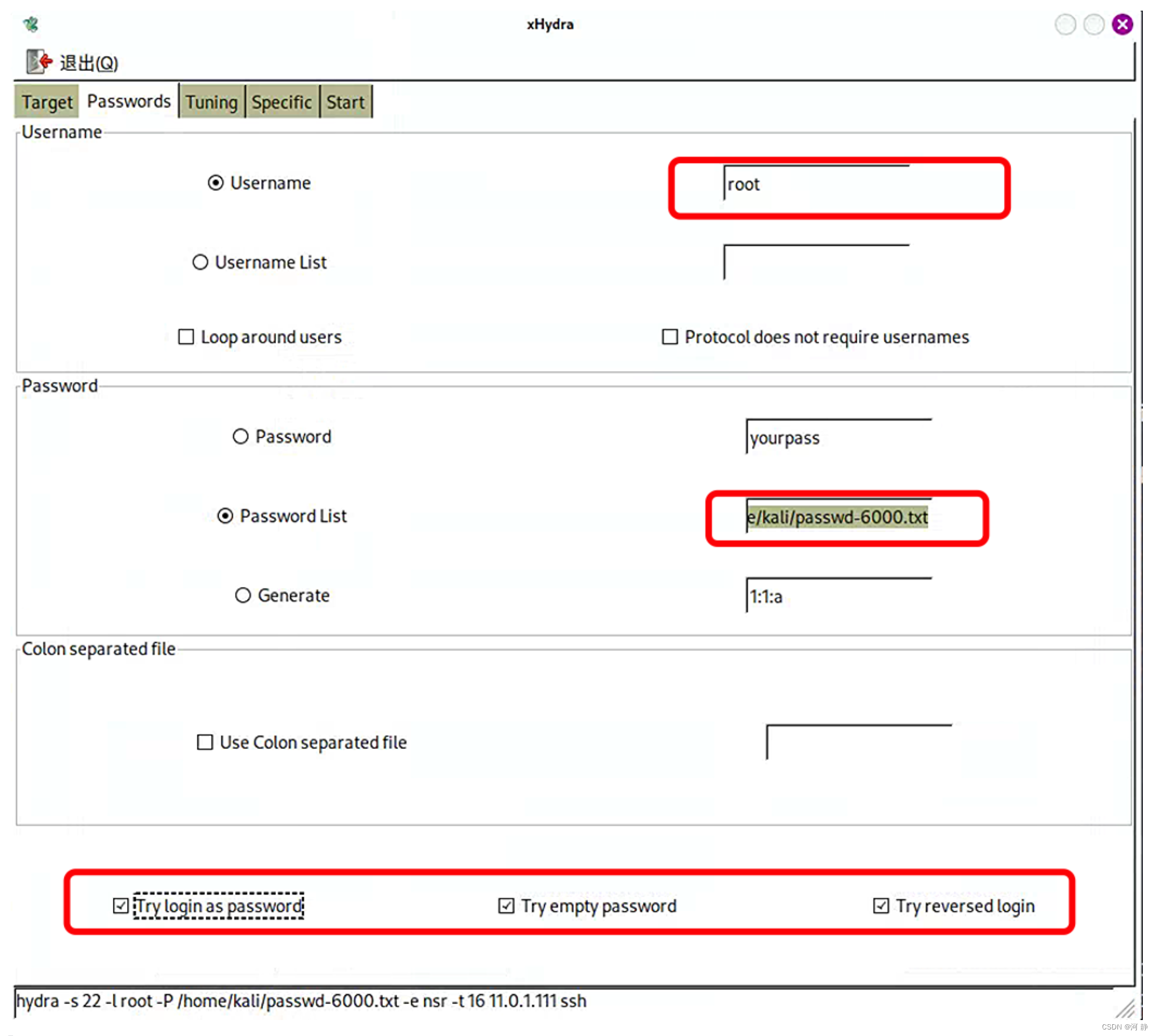1157x1036 pixels.
Task: Minimize the xHydra window
Action: [1065, 24]
